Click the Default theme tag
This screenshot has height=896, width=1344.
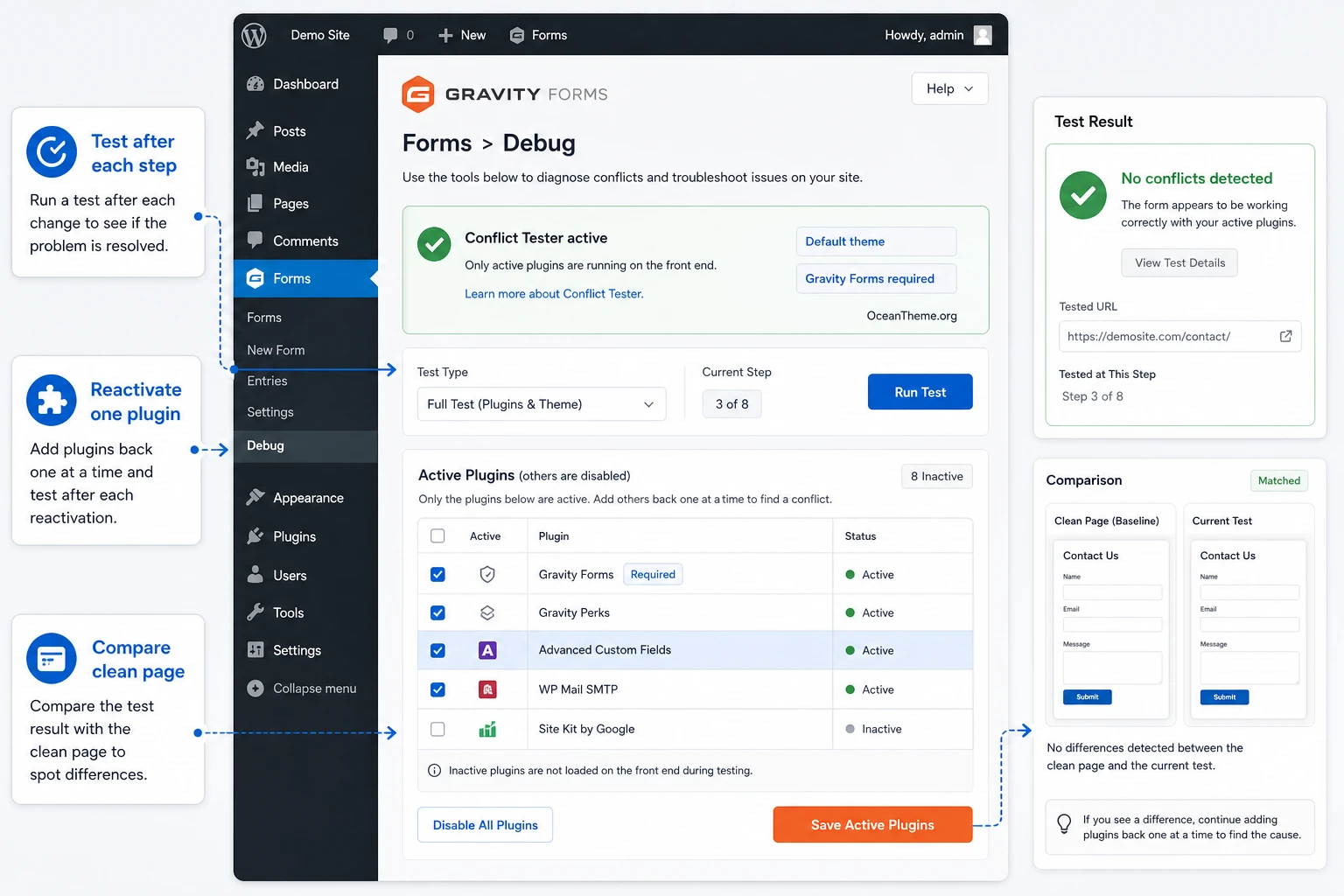(x=876, y=241)
